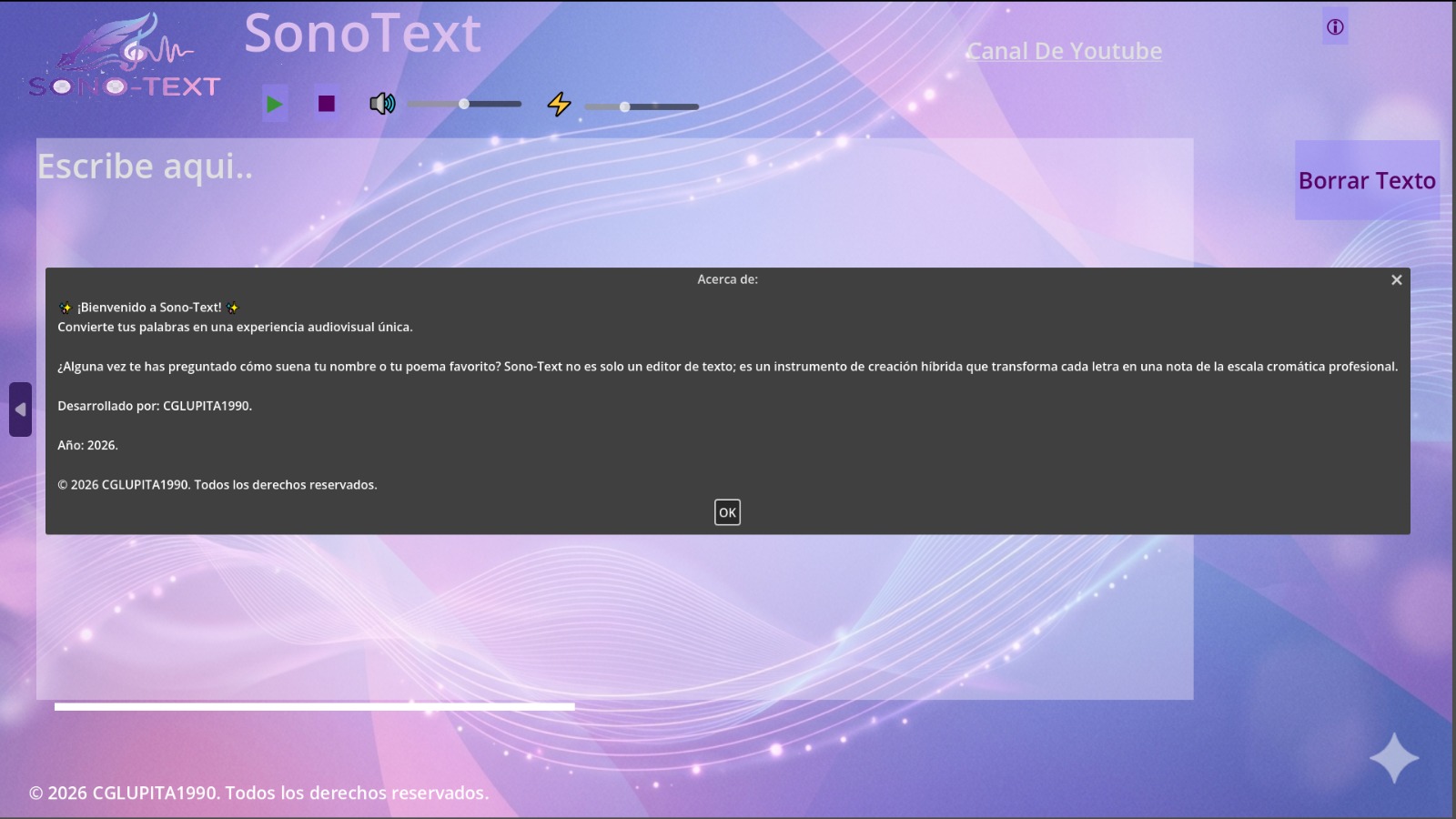Open the info button at top right
Image resolution: width=1456 pixels, height=819 pixels.
(1335, 27)
